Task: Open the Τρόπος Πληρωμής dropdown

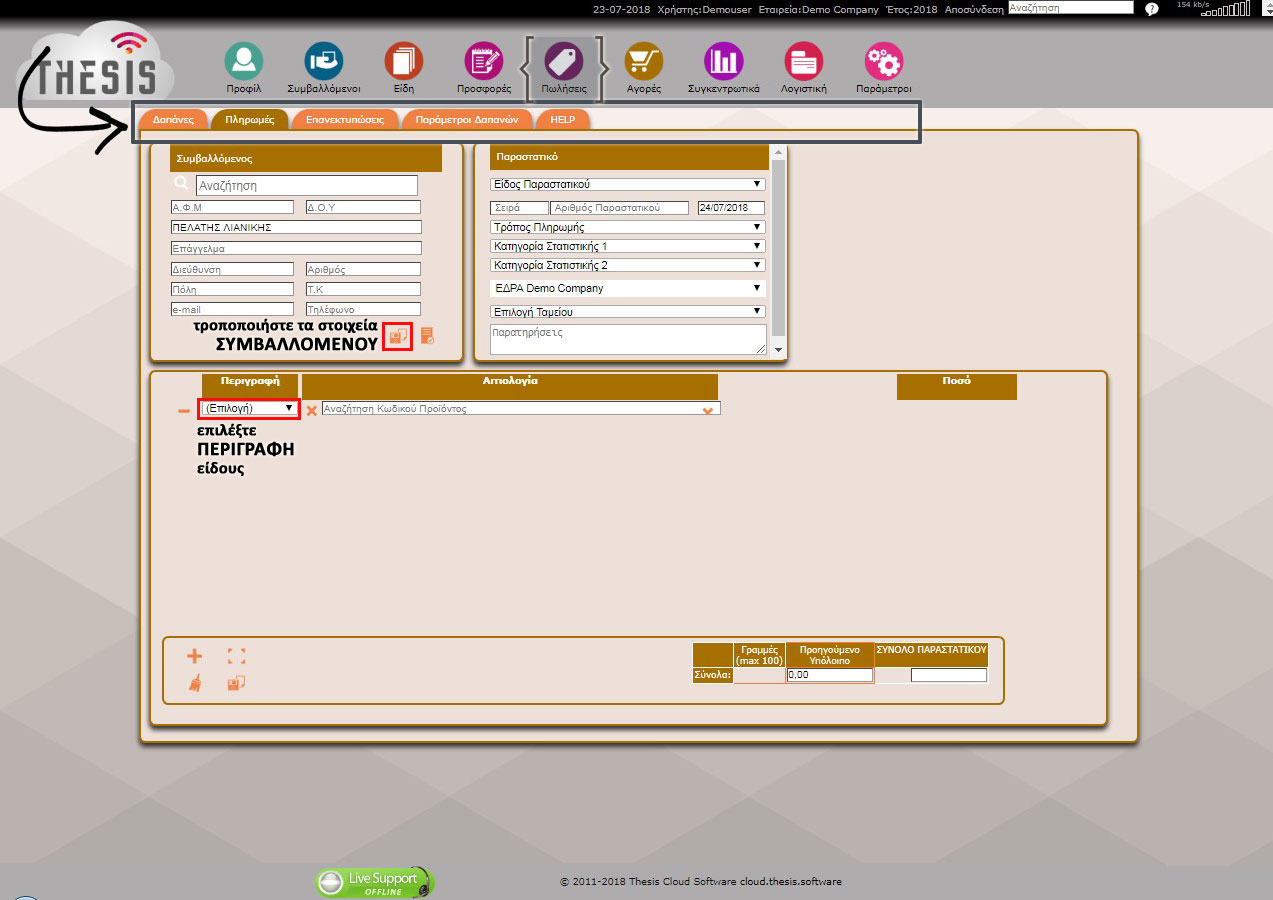Action: [x=627, y=227]
